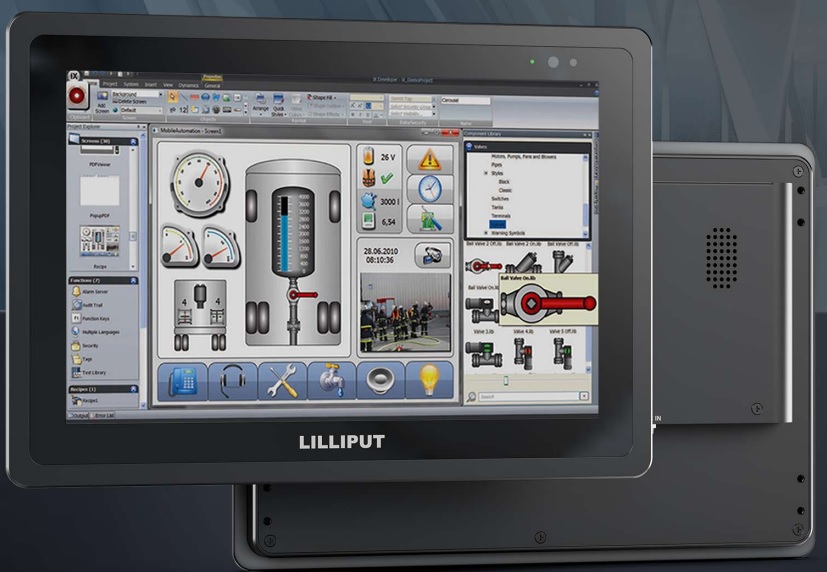This screenshot has width=827, height=572.
Task: Open the Shape Fill dropdown
Action: coord(323,98)
